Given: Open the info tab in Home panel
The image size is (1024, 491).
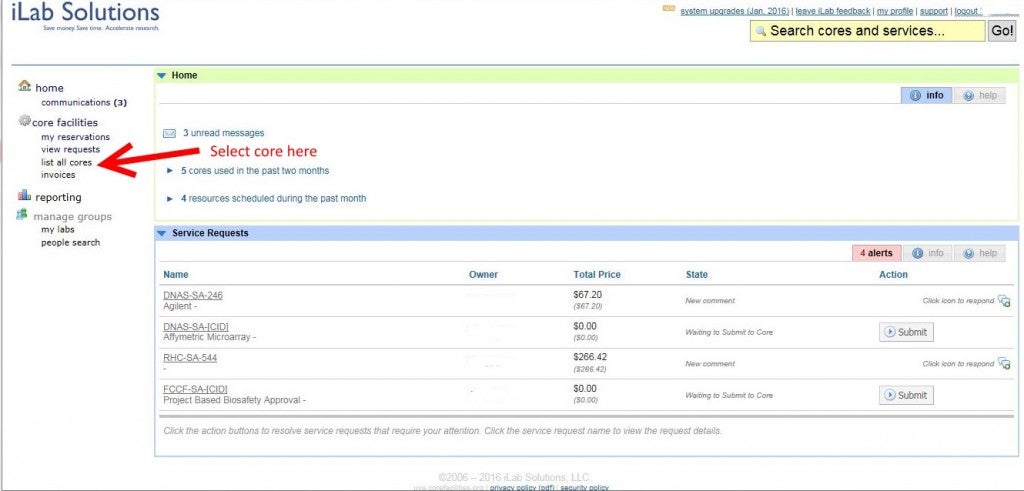Looking at the screenshot, I should 927,95.
